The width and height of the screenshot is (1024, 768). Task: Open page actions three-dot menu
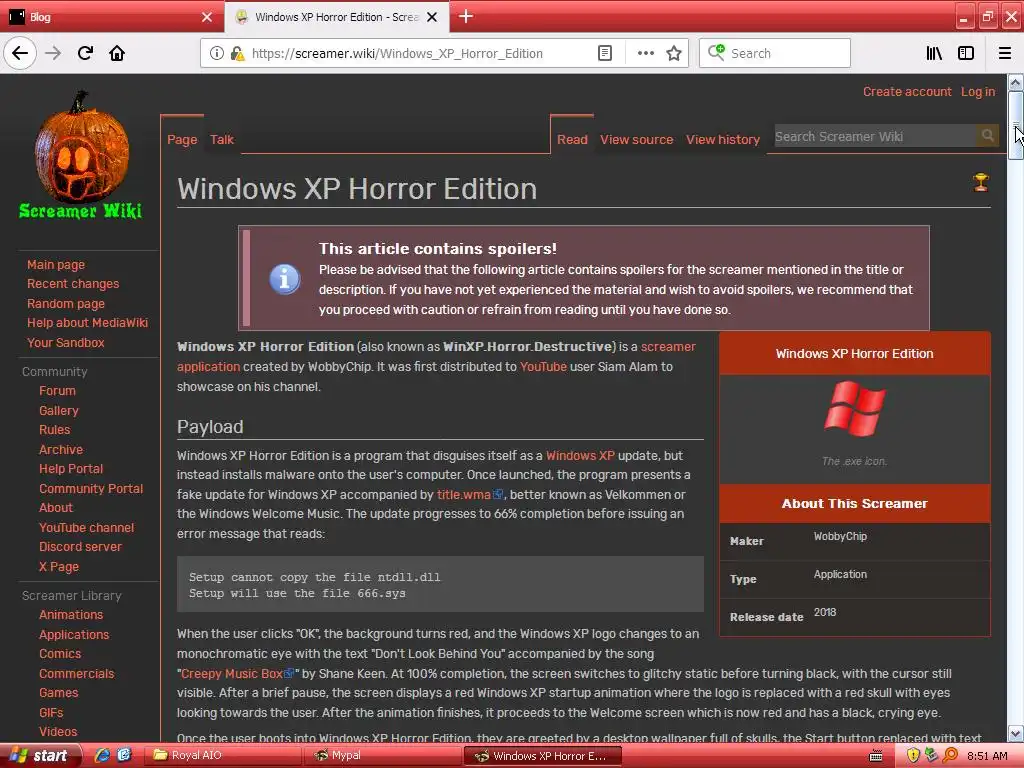(645, 53)
